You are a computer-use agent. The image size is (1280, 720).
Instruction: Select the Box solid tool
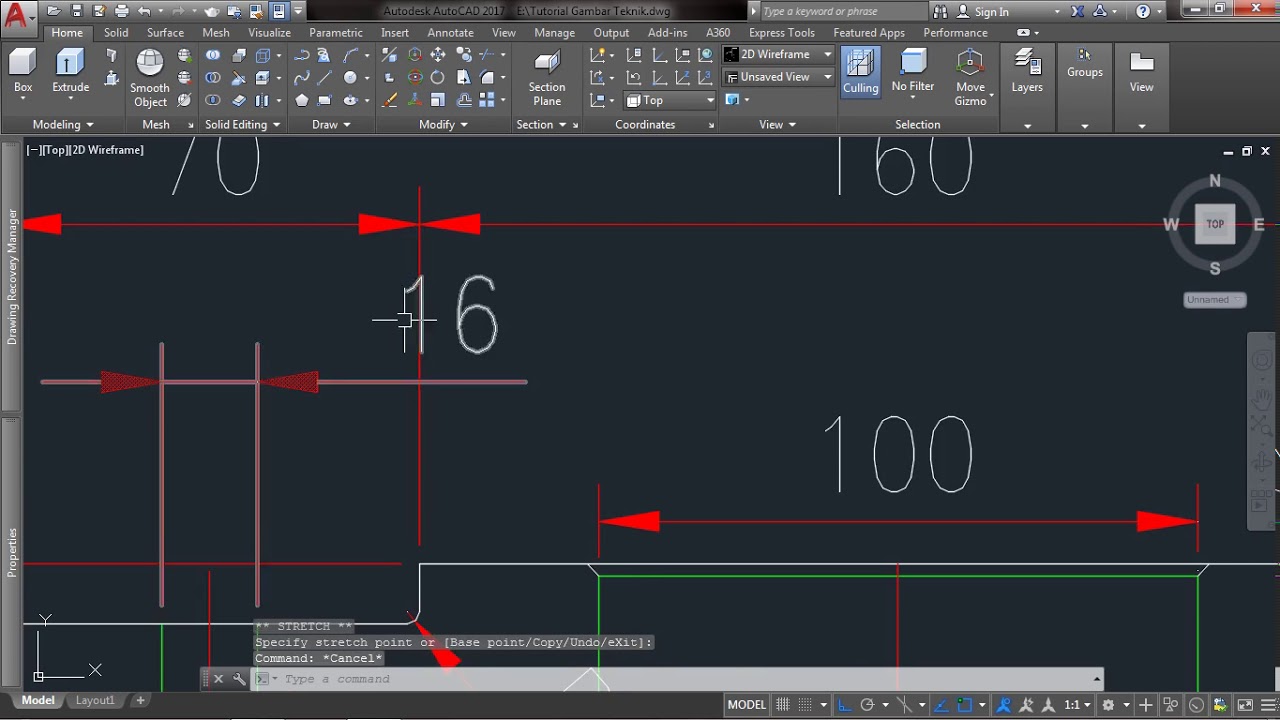[23, 71]
